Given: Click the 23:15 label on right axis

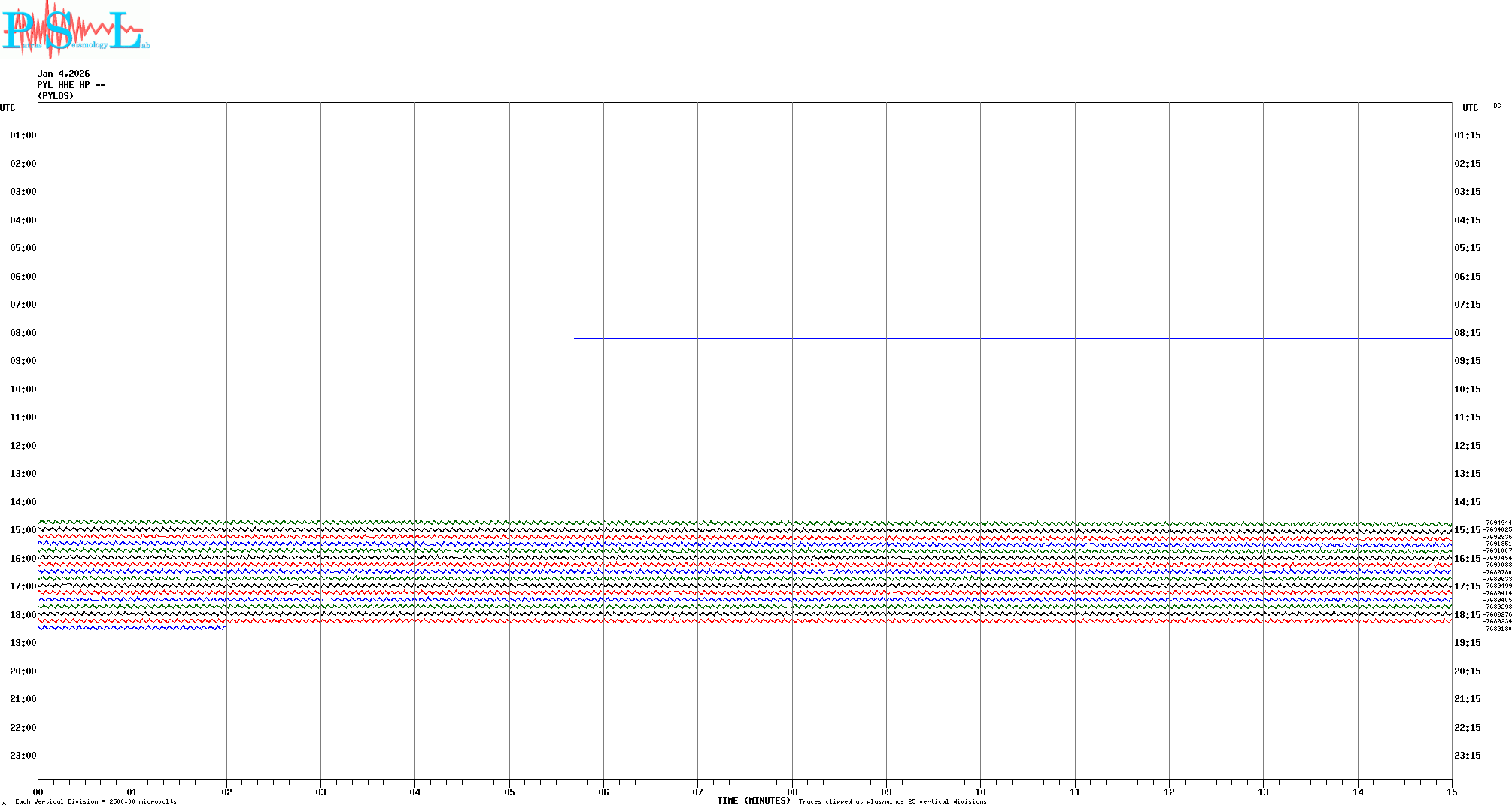Looking at the screenshot, I should click(x=1467, y=756).
